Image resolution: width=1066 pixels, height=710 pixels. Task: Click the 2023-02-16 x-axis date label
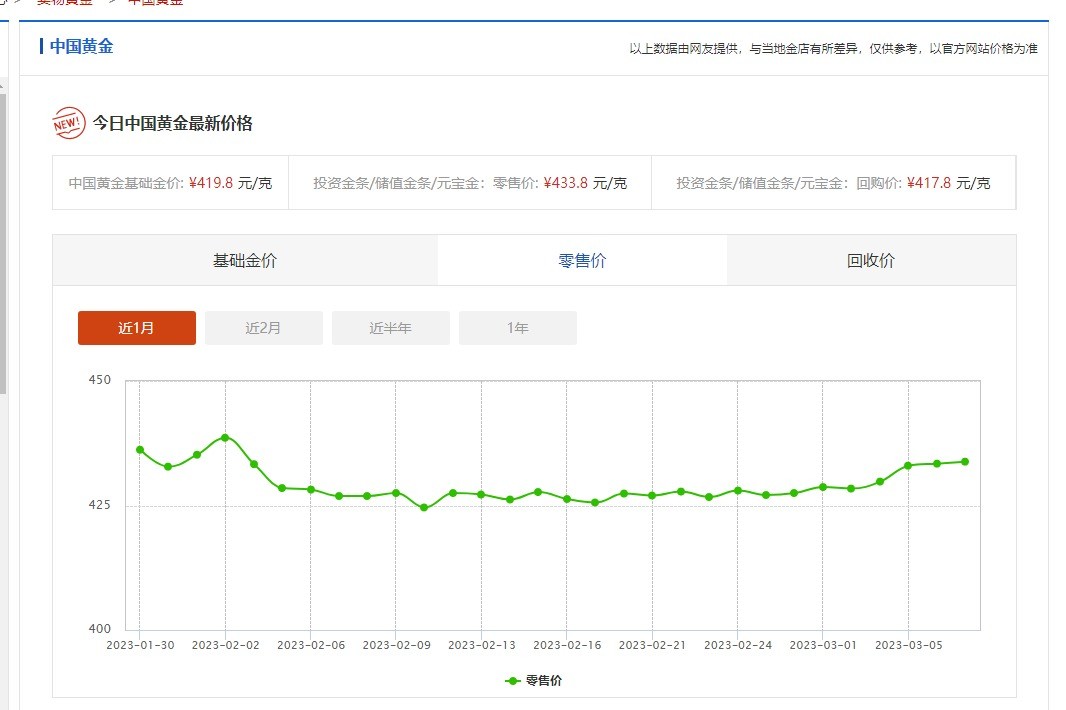click(x=567, y=645)
